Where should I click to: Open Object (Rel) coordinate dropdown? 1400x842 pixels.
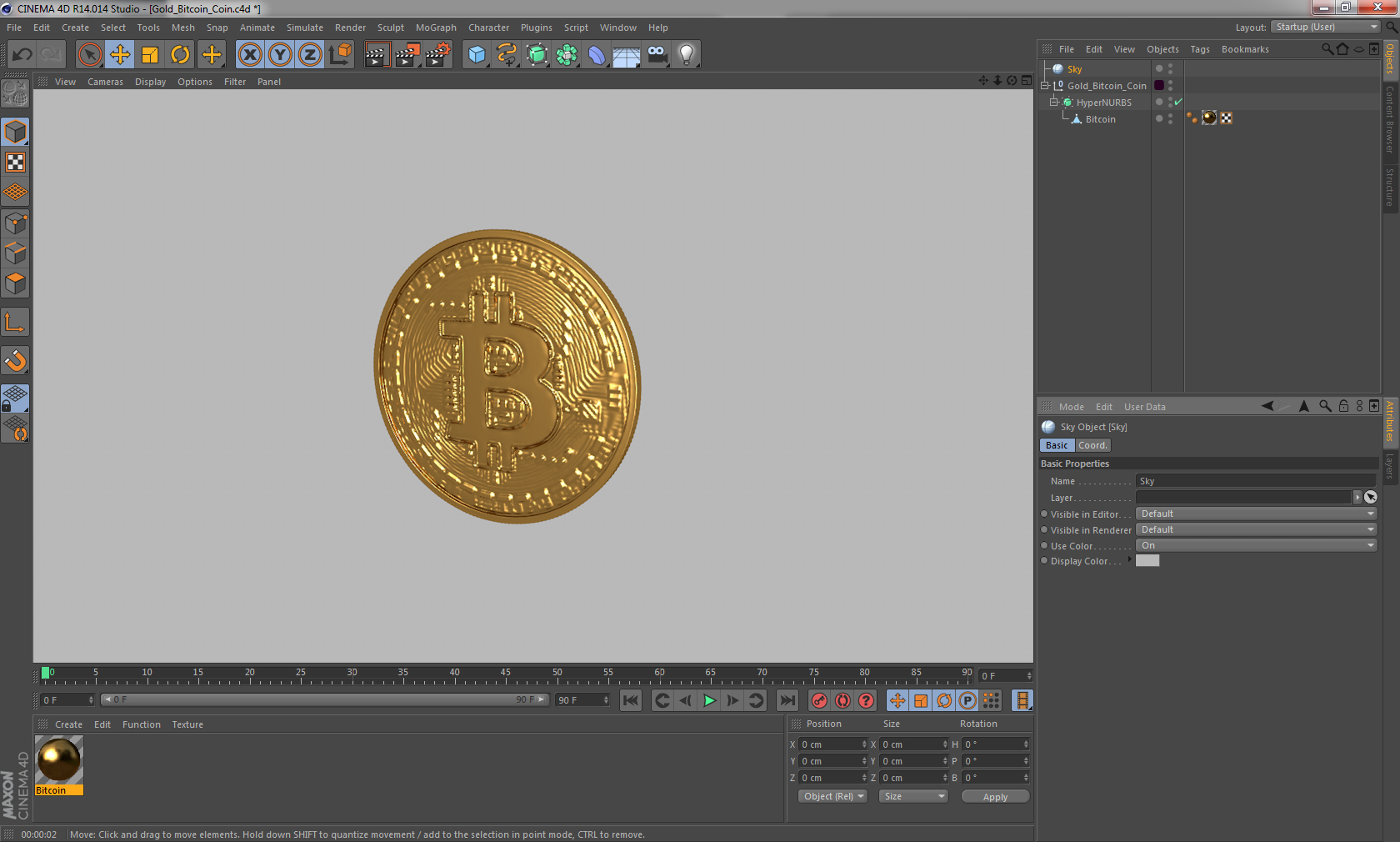coord(832,796)
